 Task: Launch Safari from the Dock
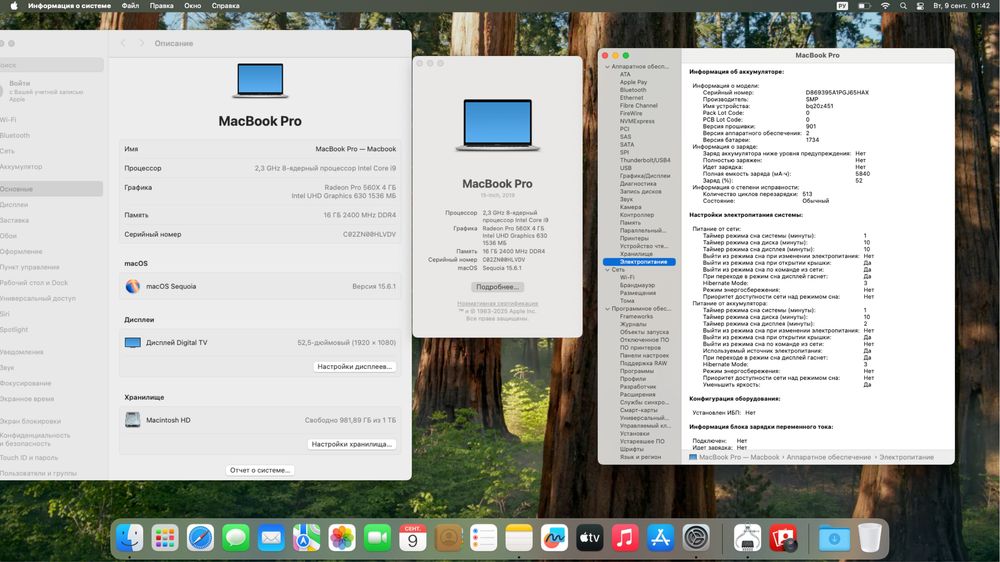coord(200,538)
